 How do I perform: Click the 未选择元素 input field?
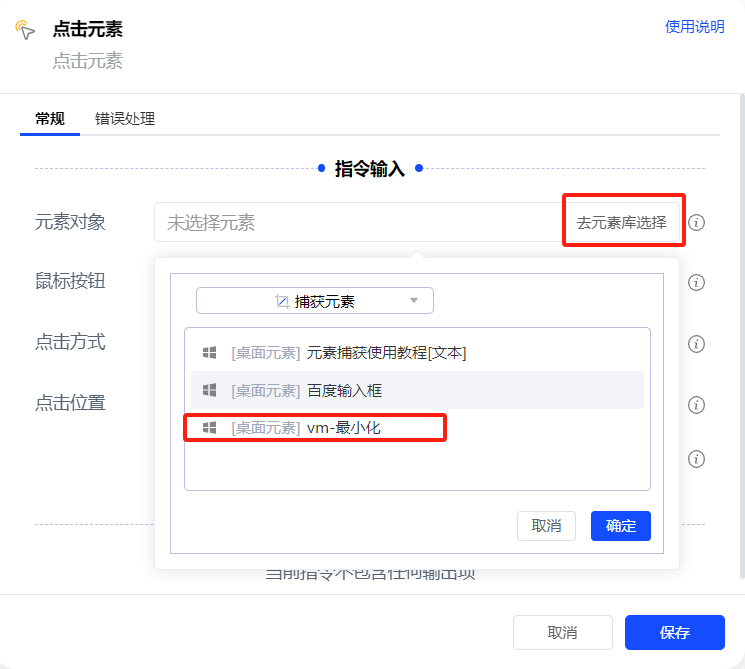pos(355,222)
